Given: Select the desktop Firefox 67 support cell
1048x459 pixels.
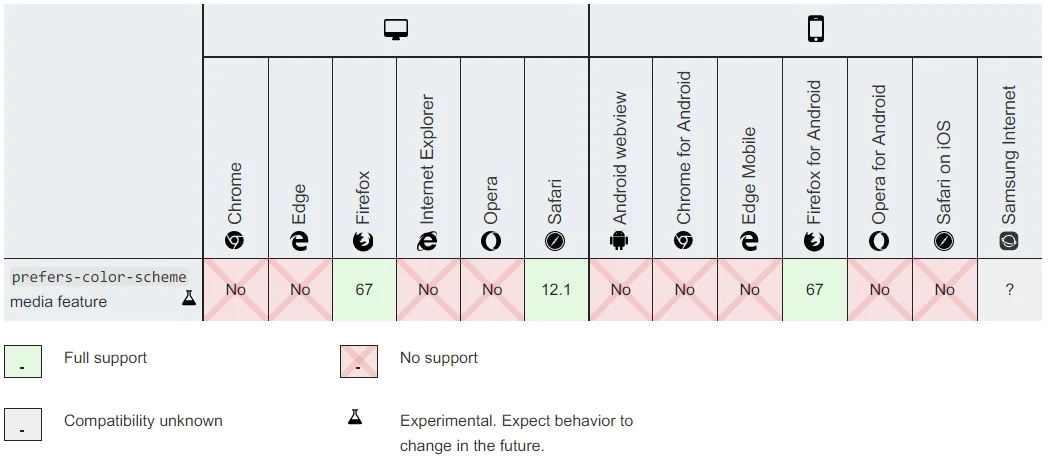Looking at the screenshot, I should point(364,290).
